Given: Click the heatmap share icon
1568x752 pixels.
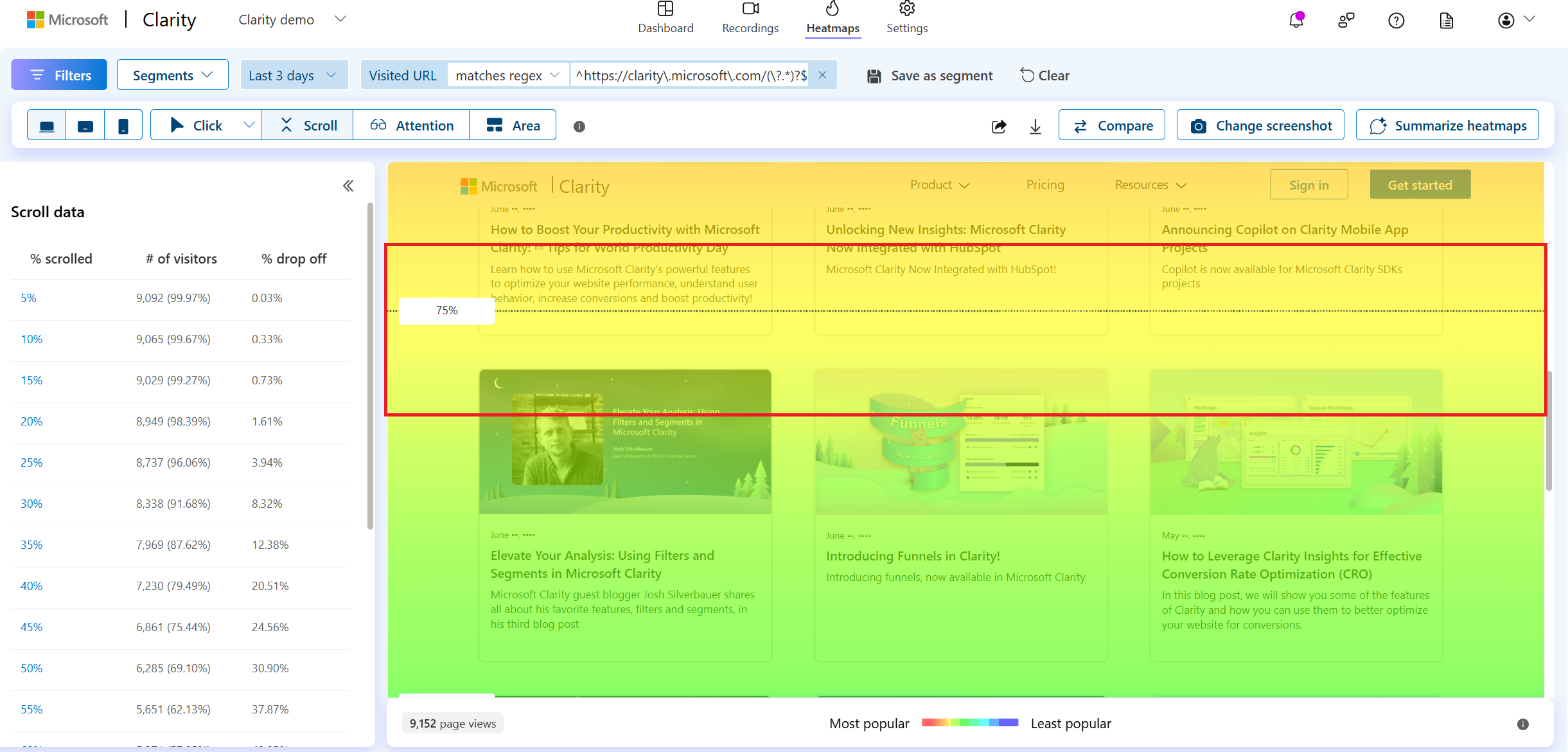Looking at the screenshot, I should [999, 126].
